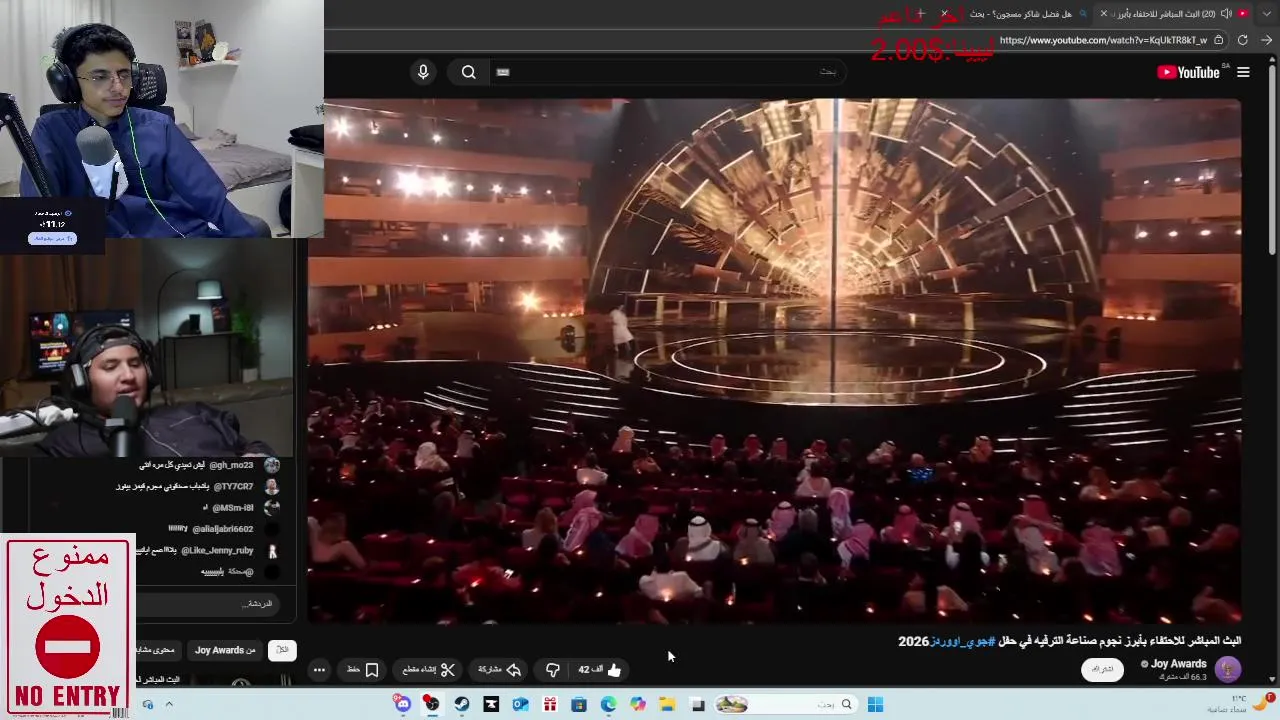
Task: Close the Fadl Shaker search tab
Action: coord(944,14)
